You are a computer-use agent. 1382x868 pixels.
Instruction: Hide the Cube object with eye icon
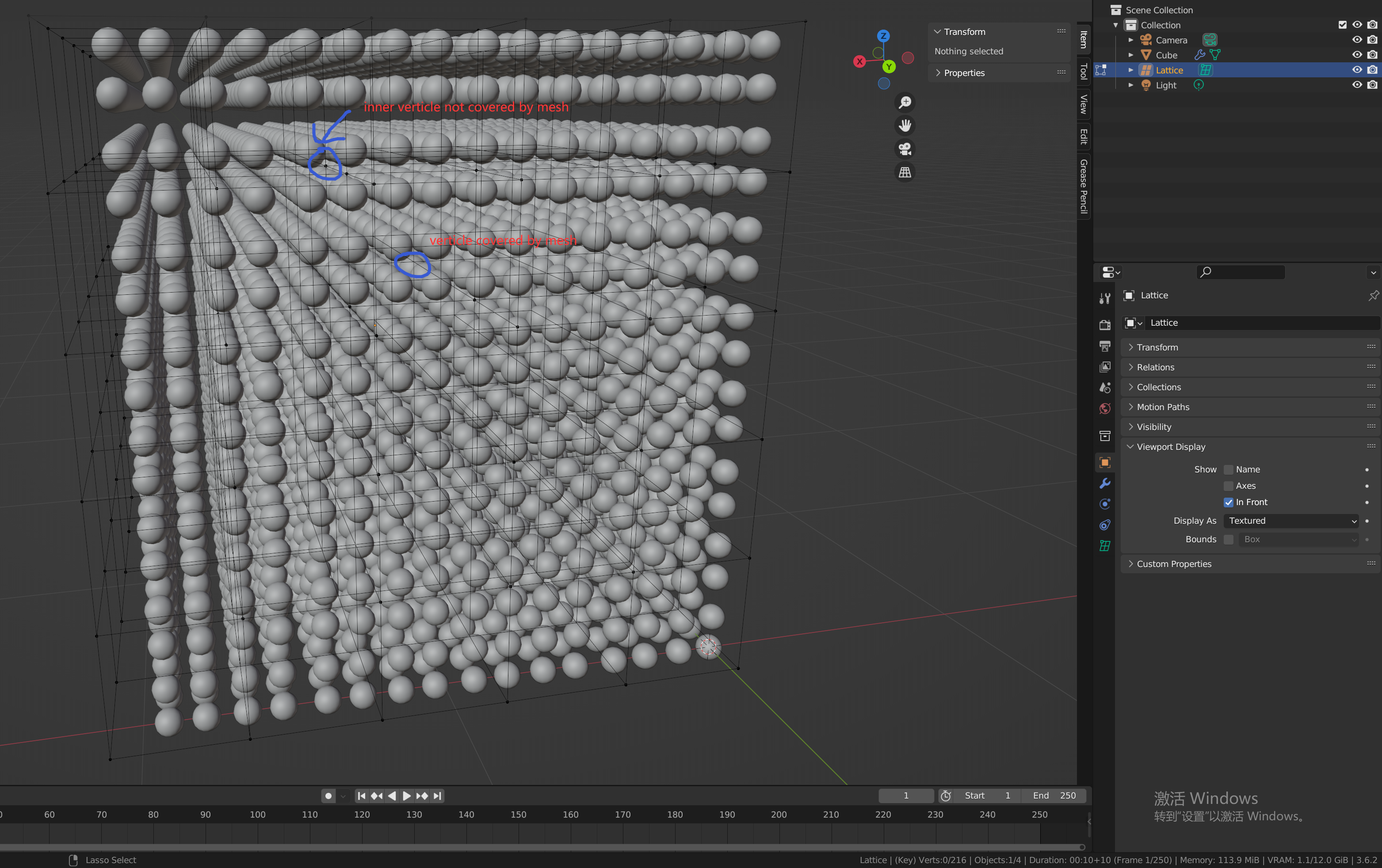coord(1357,55)
